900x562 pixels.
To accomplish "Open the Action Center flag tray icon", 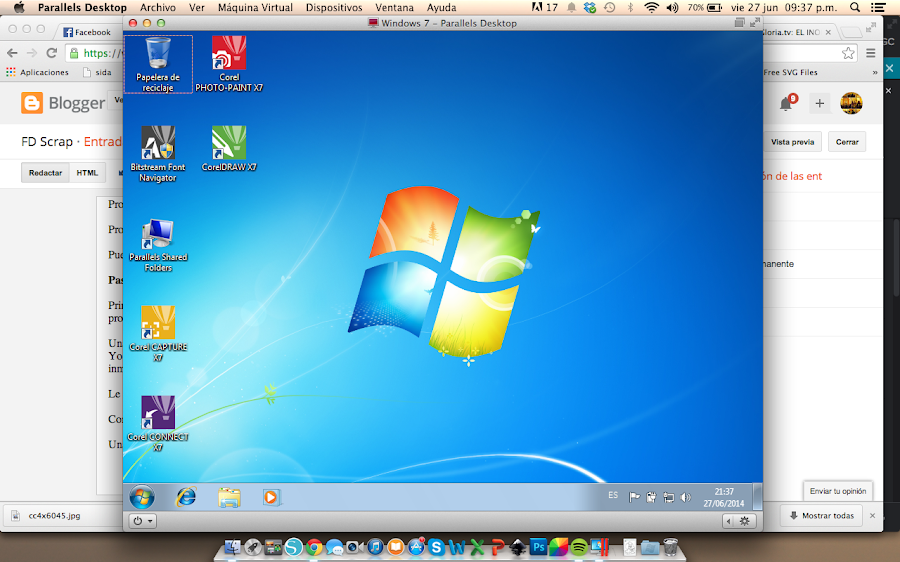I will (634, 497).
